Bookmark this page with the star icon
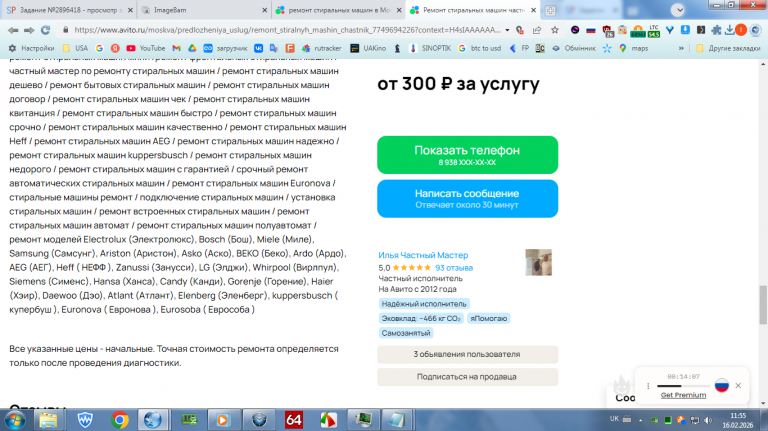The height and width of the screenshot is (431, 768). tap(554, 30)
